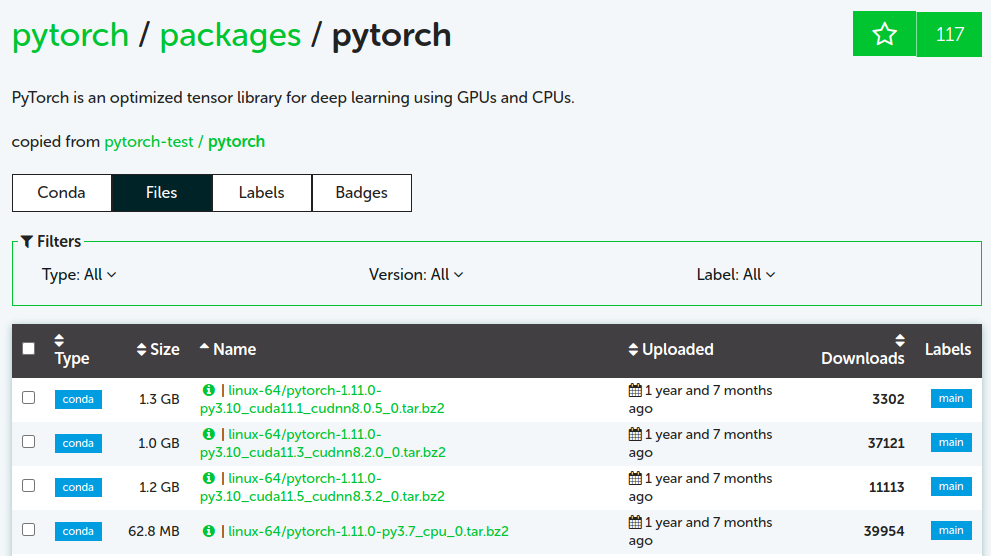
Task: Select the Files tab
Action: [x=162, y=193]
